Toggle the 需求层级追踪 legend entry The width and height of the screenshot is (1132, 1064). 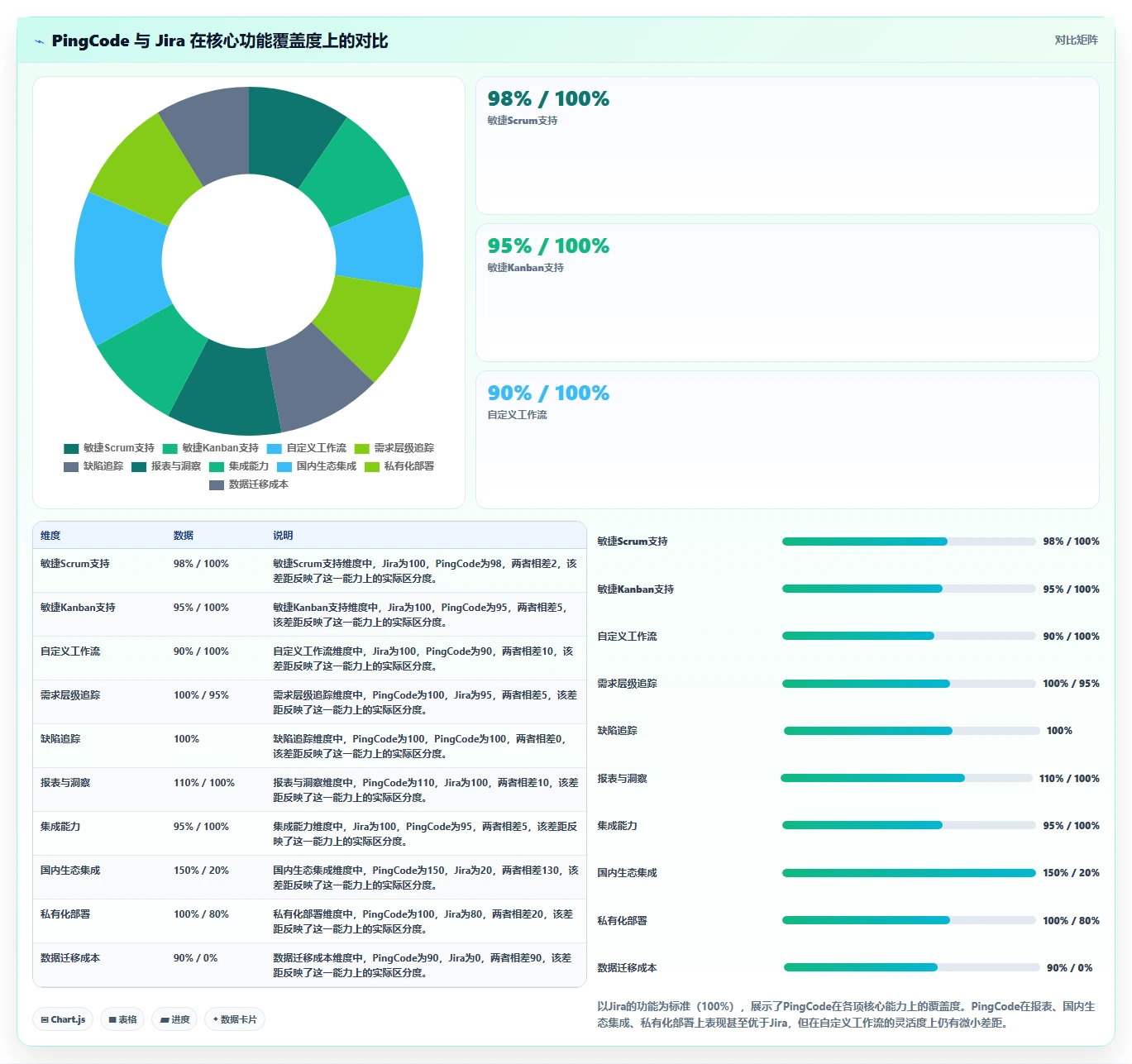click(394, 448)
